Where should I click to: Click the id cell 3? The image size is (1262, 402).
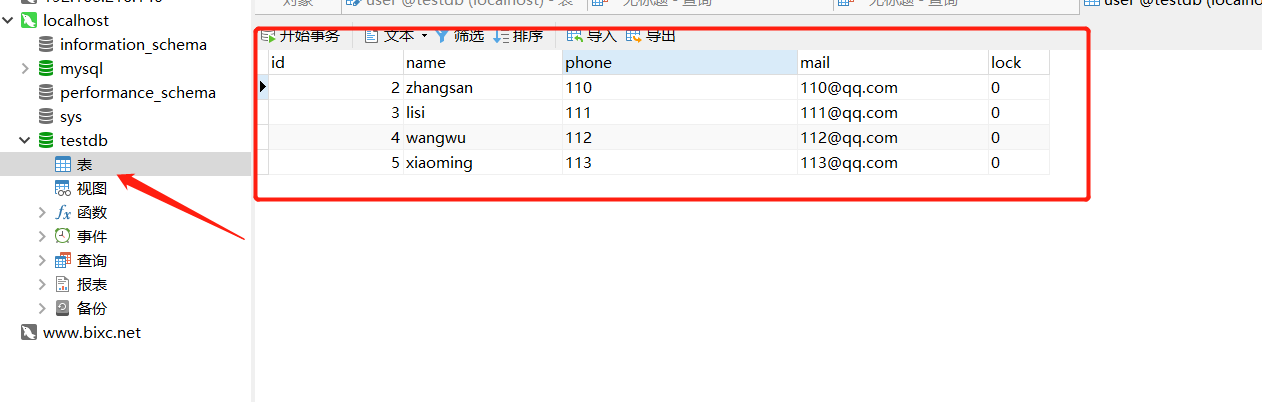tap(336, 113)
